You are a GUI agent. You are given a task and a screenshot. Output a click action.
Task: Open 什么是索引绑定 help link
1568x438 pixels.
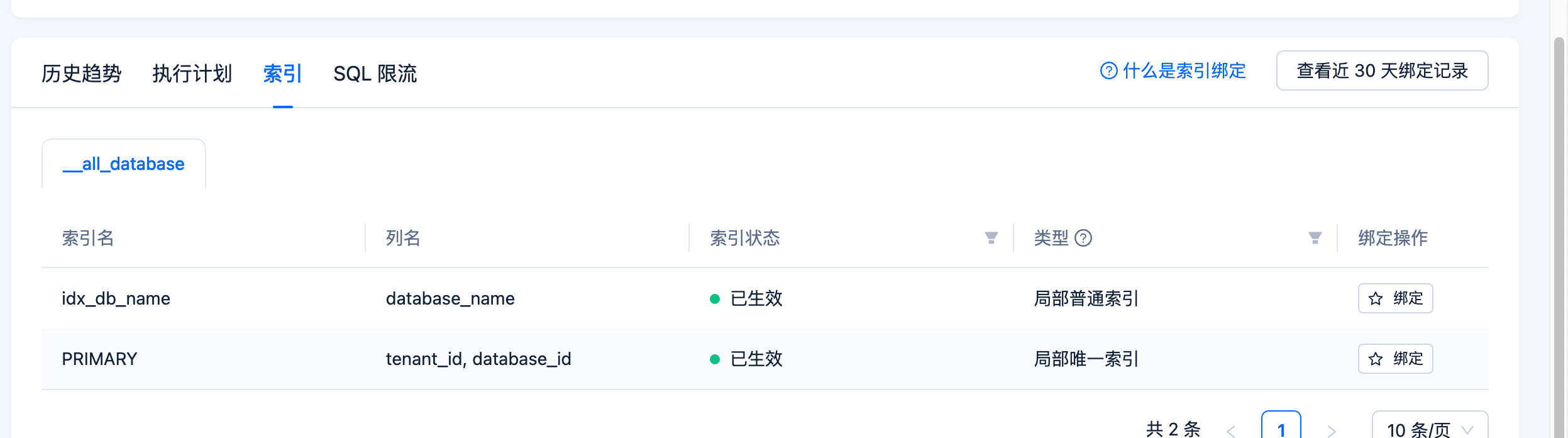pyautogui.click(x=1184, y=70)
